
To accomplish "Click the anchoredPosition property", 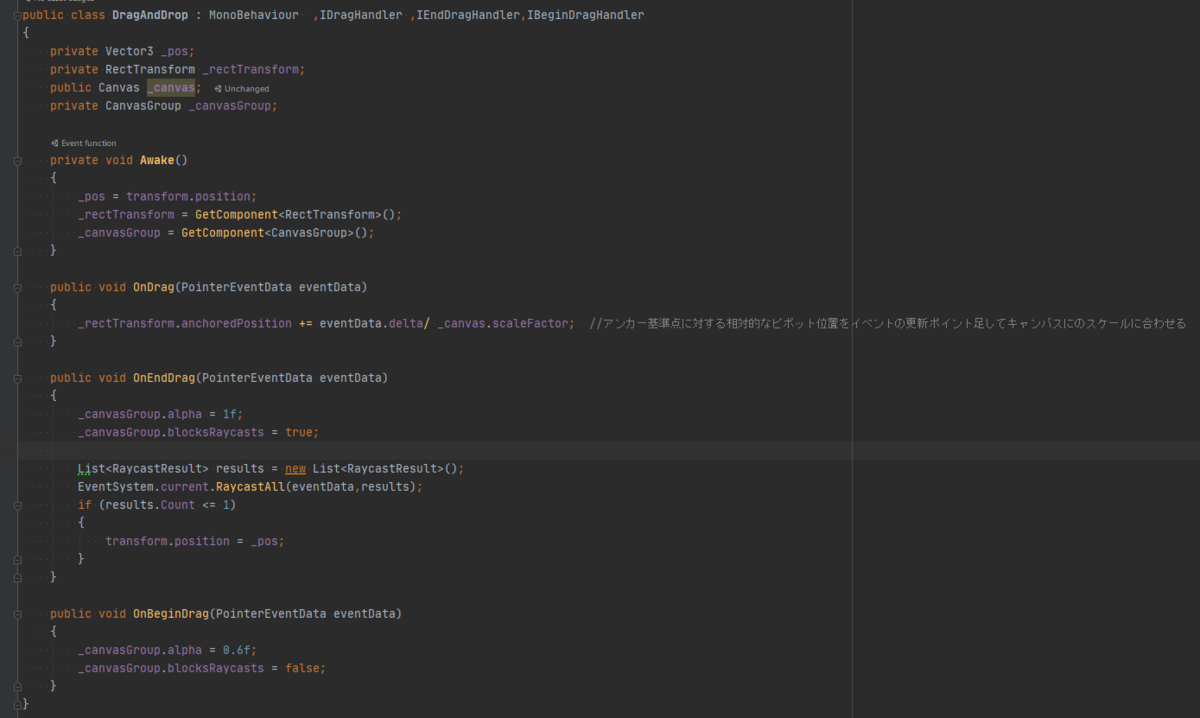I will pos(237,324).
